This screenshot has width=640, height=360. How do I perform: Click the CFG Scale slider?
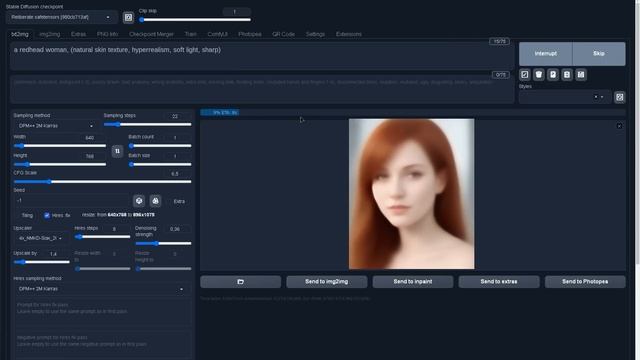tap(102, 182)
